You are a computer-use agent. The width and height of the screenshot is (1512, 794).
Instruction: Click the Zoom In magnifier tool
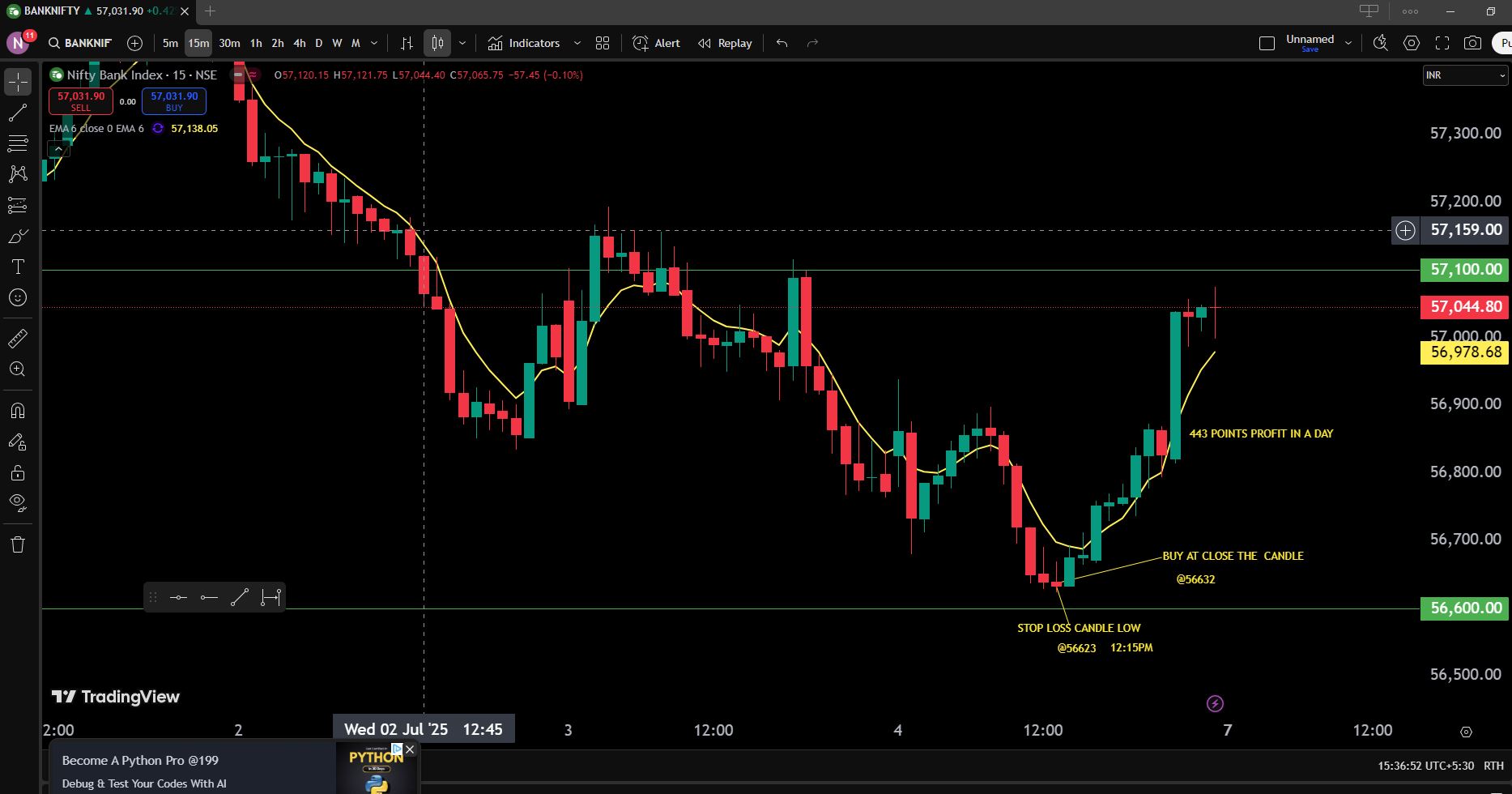[x=18, y=369]
